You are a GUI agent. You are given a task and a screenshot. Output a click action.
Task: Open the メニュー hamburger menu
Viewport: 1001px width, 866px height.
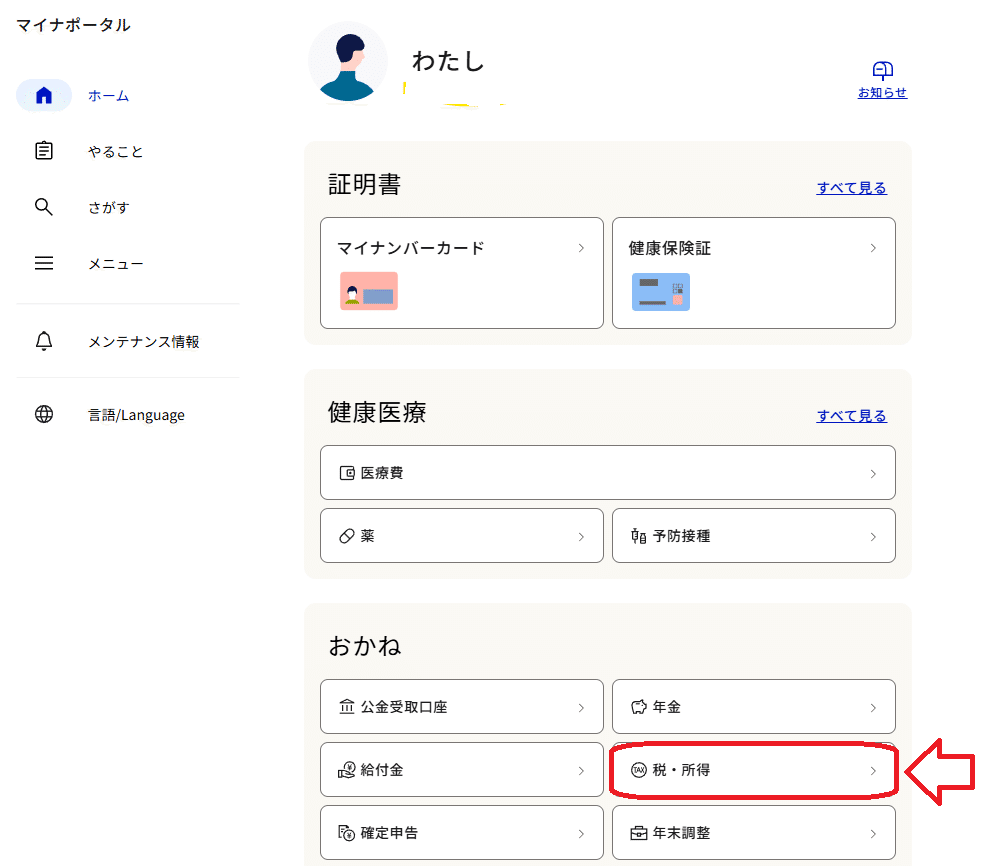point(44,263)
